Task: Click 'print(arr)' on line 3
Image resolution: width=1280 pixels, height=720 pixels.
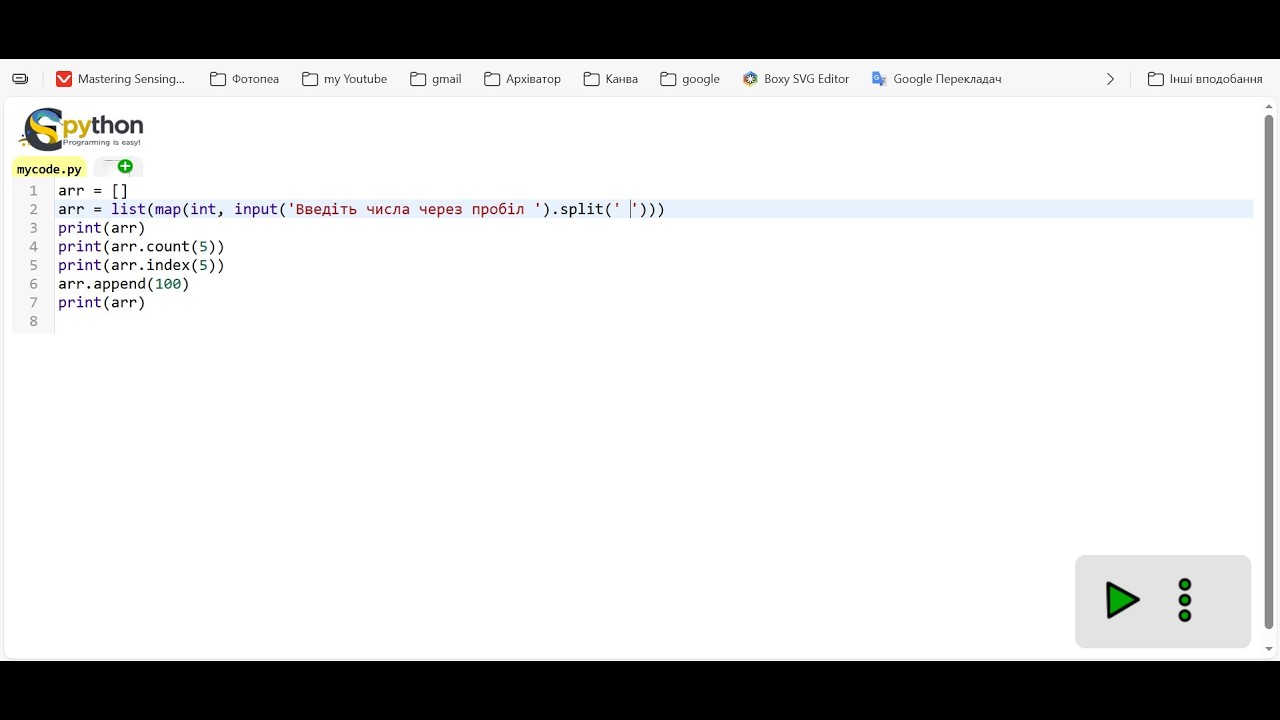Action: pos(102,228)
